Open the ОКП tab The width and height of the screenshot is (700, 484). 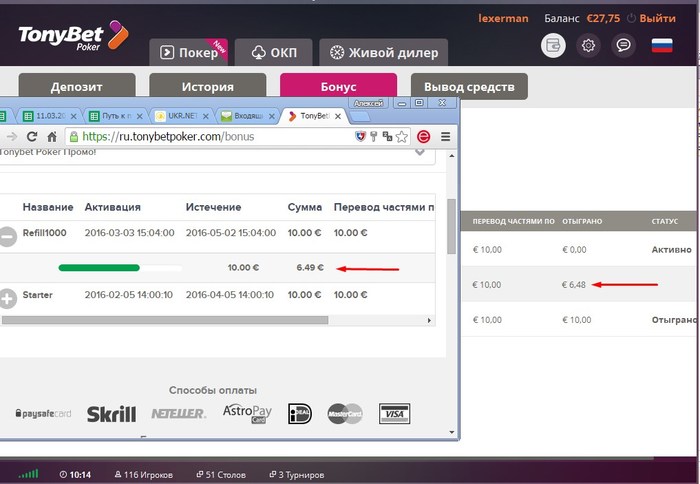point(273,52)
